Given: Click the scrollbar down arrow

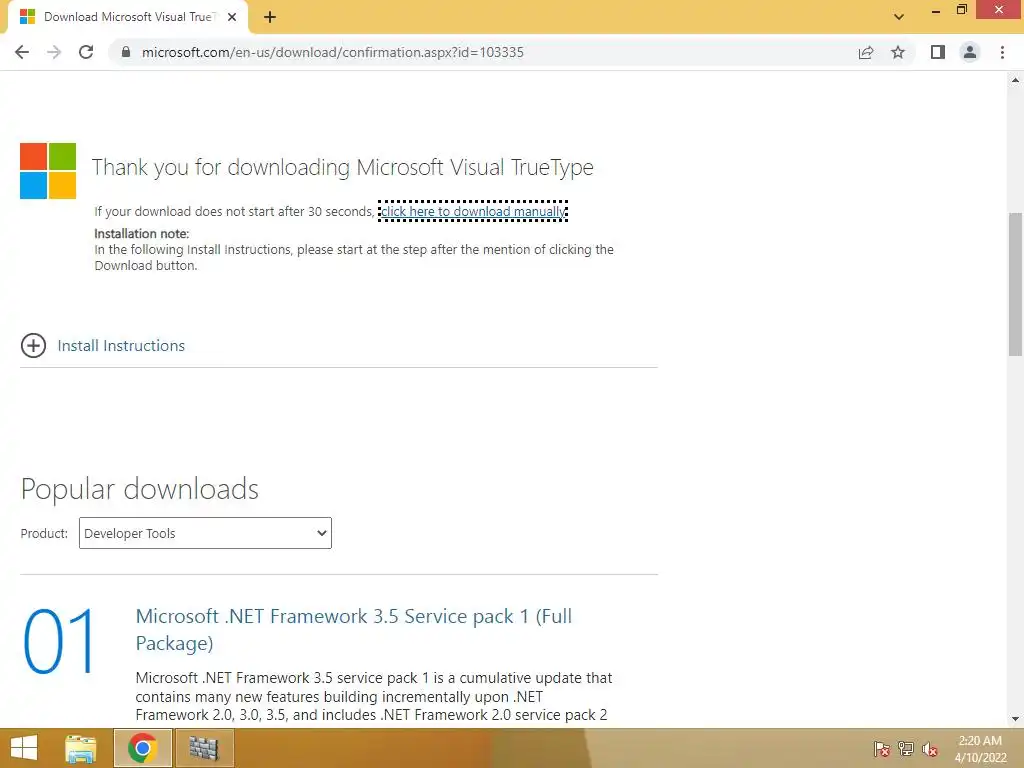Looking at the screenshot, I should pos(1015,719).
